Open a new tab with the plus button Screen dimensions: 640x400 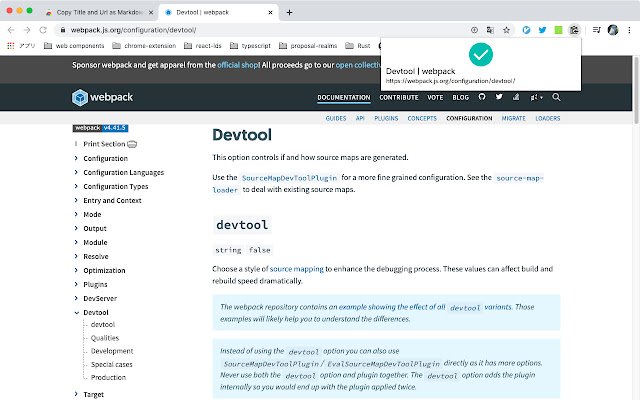[289, 13]
